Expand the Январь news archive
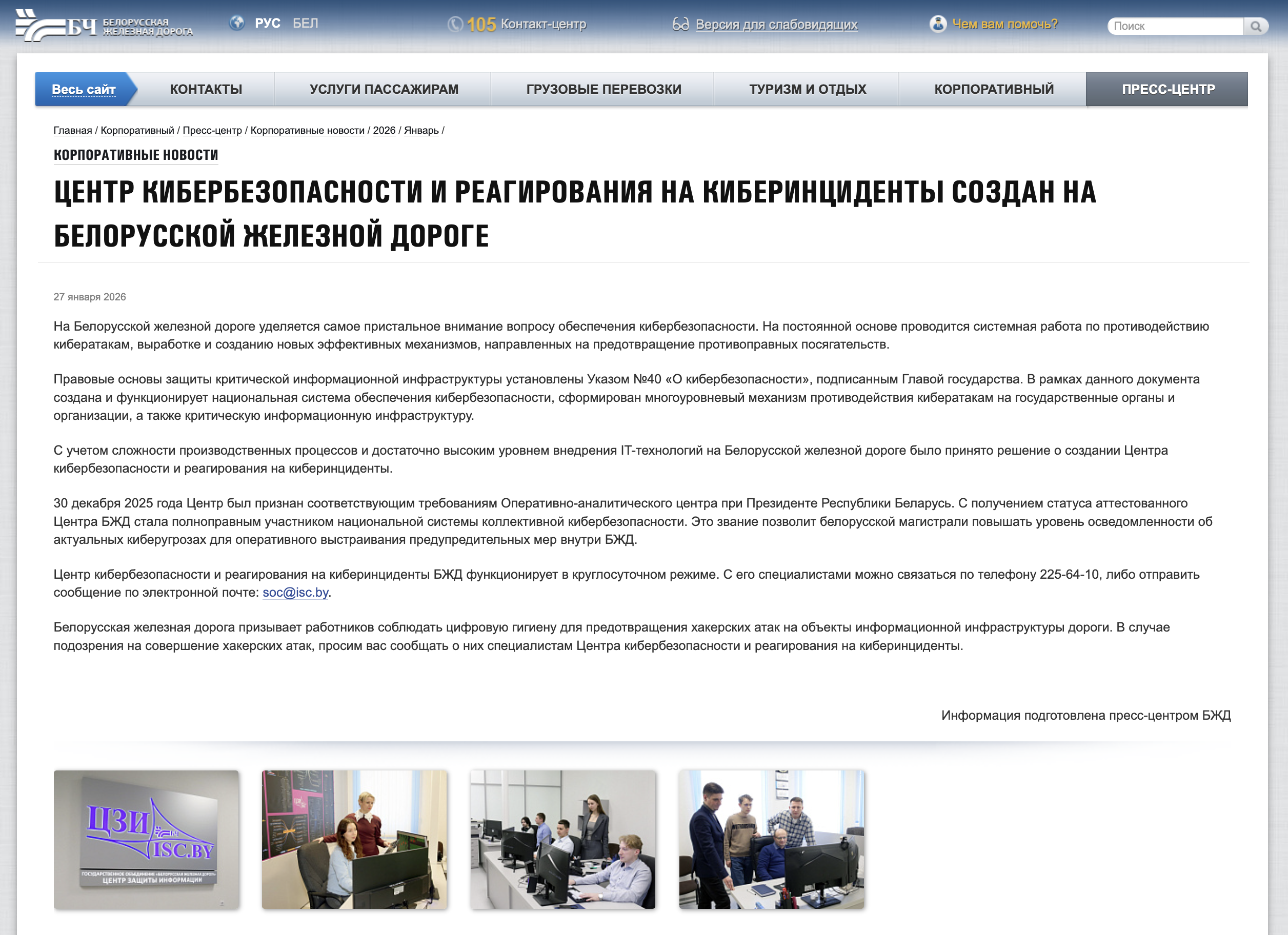 421,131
